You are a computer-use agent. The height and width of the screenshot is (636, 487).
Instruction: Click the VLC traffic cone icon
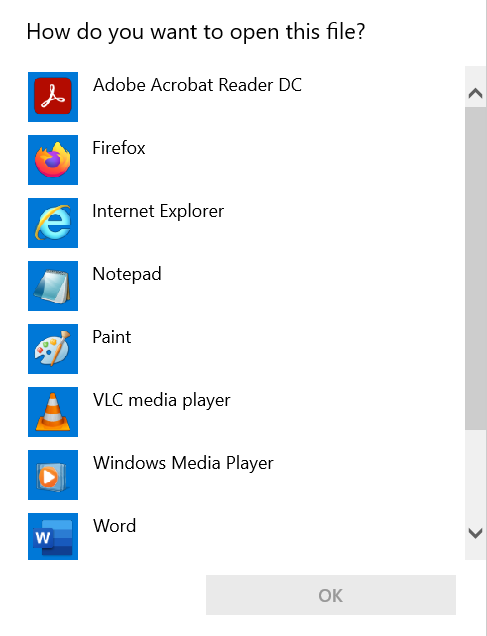coord(53,412)
